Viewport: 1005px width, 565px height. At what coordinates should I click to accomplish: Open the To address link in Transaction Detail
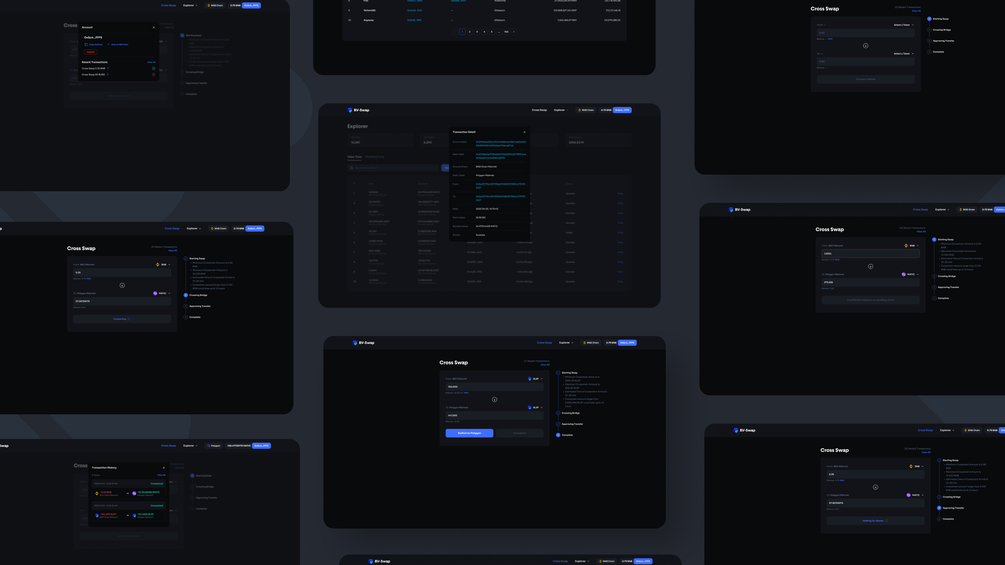501,198
